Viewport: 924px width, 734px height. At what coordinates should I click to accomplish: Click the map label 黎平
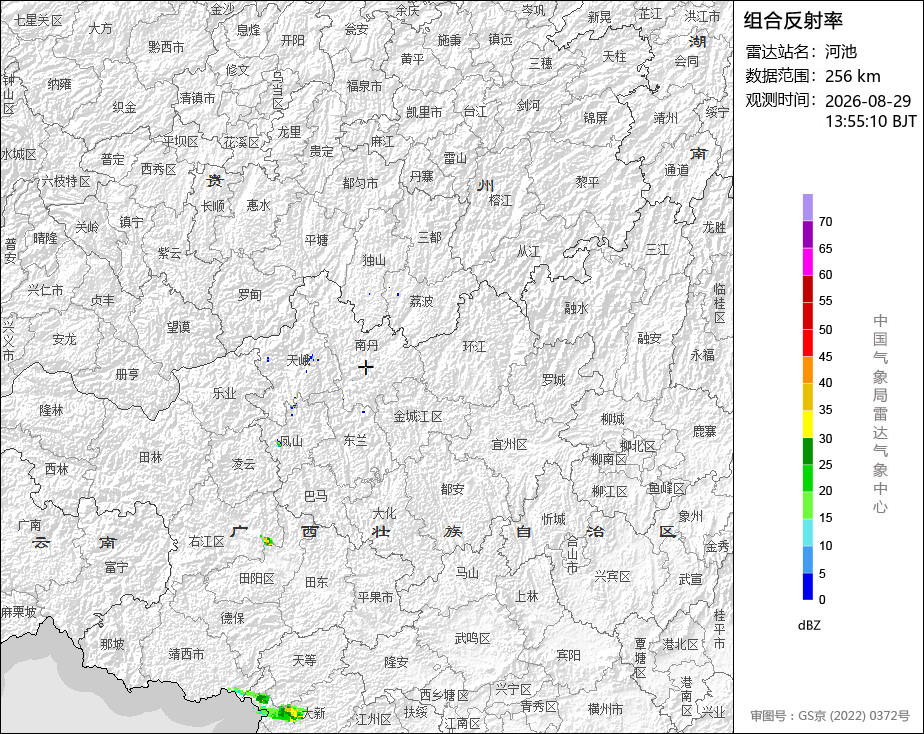[x=588, y=182]
